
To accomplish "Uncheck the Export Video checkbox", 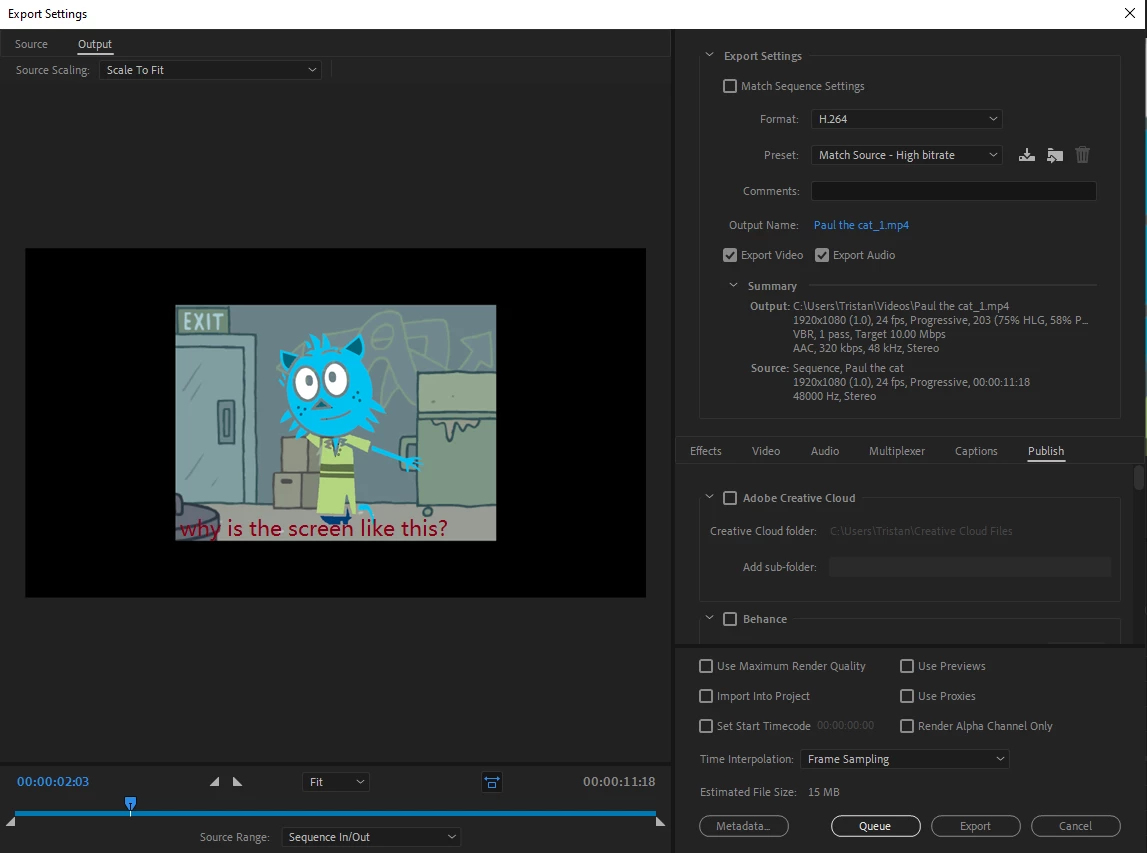I will (x=729, y=255).
